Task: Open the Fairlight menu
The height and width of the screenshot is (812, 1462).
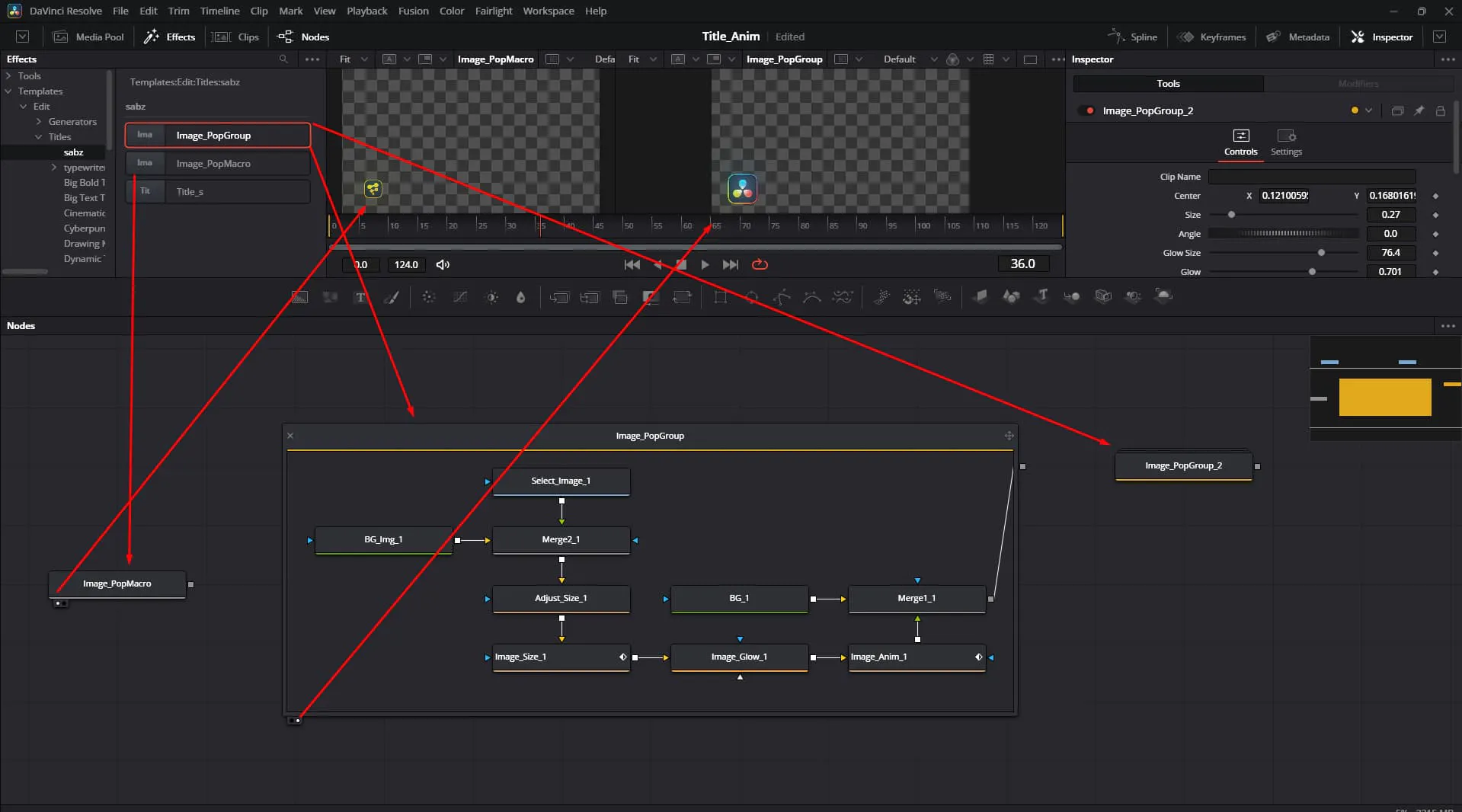Action: pos(493,11)
